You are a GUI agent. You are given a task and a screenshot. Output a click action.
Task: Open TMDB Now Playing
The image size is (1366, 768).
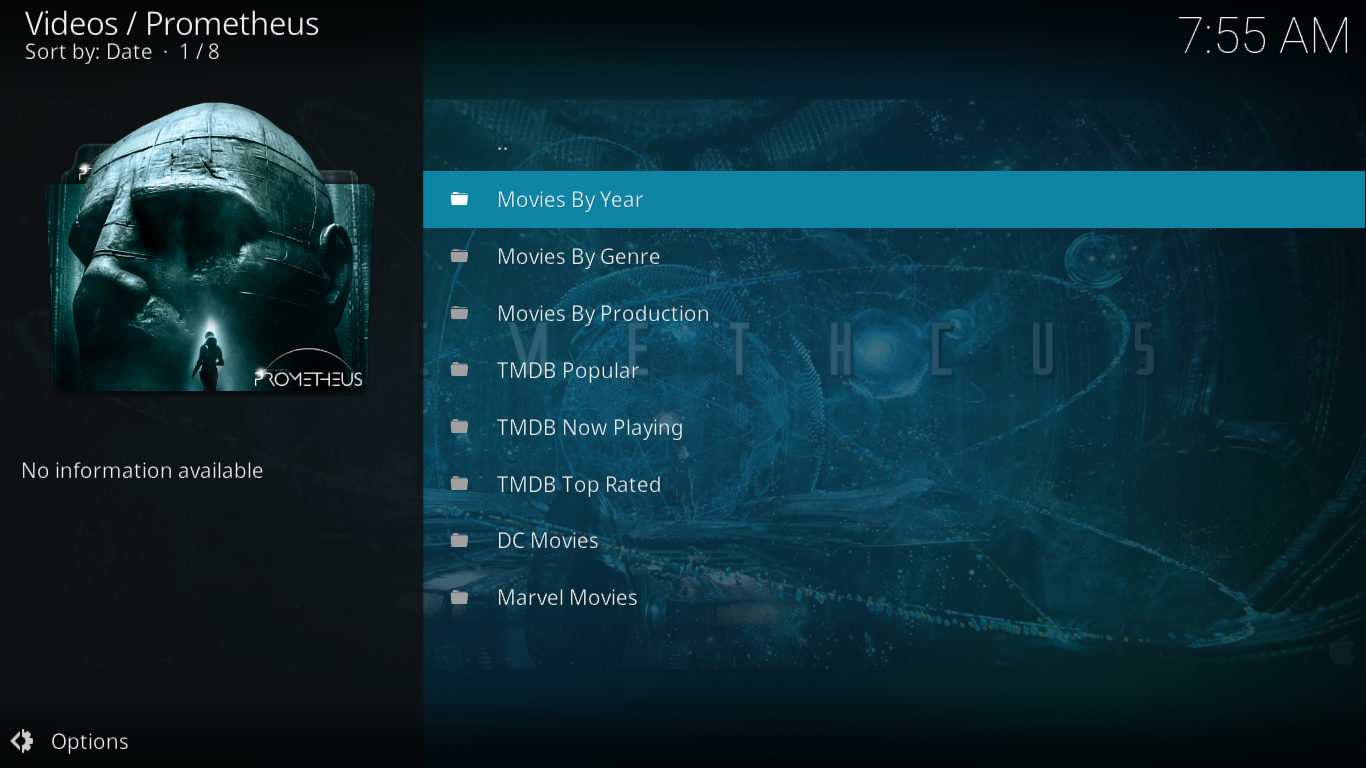894,427
